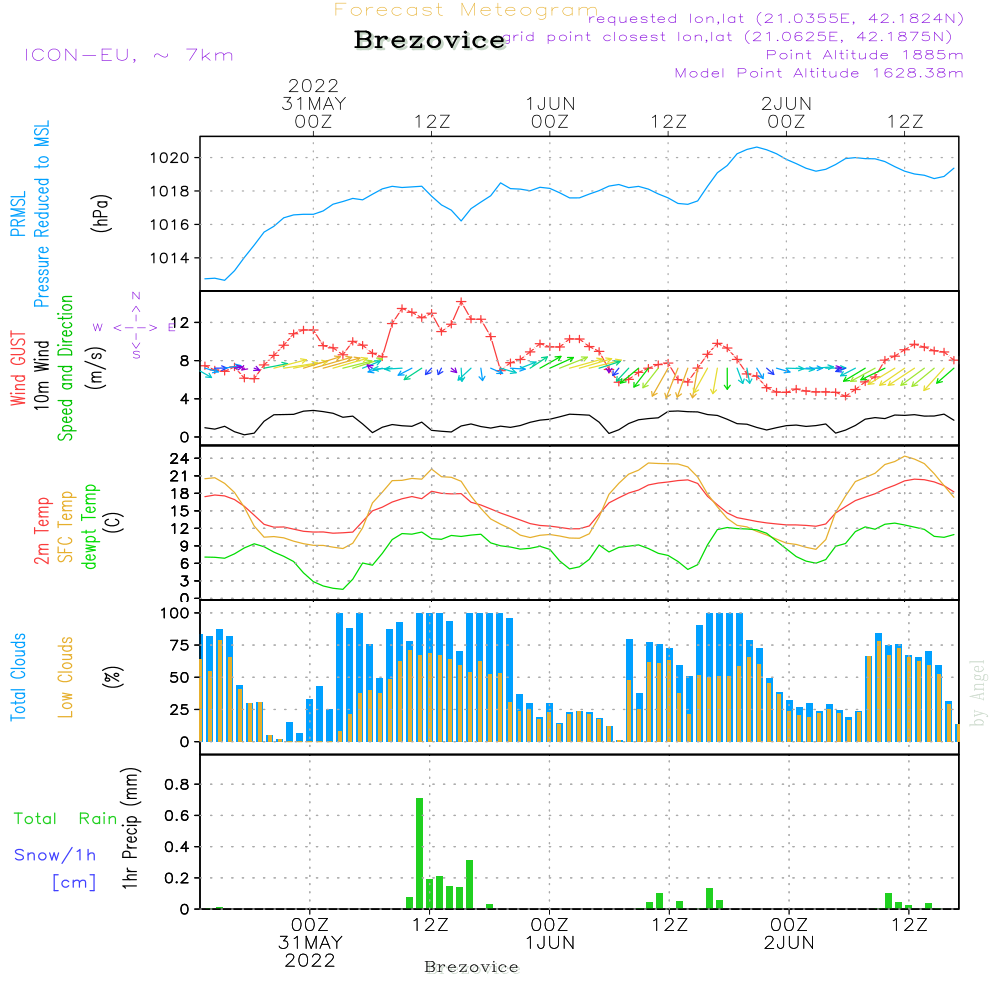Image resolution: width=1000 pixels, height=1000 pixels.
Task: Select the bold Brezovice title at top
Action: tap(429, 40)
